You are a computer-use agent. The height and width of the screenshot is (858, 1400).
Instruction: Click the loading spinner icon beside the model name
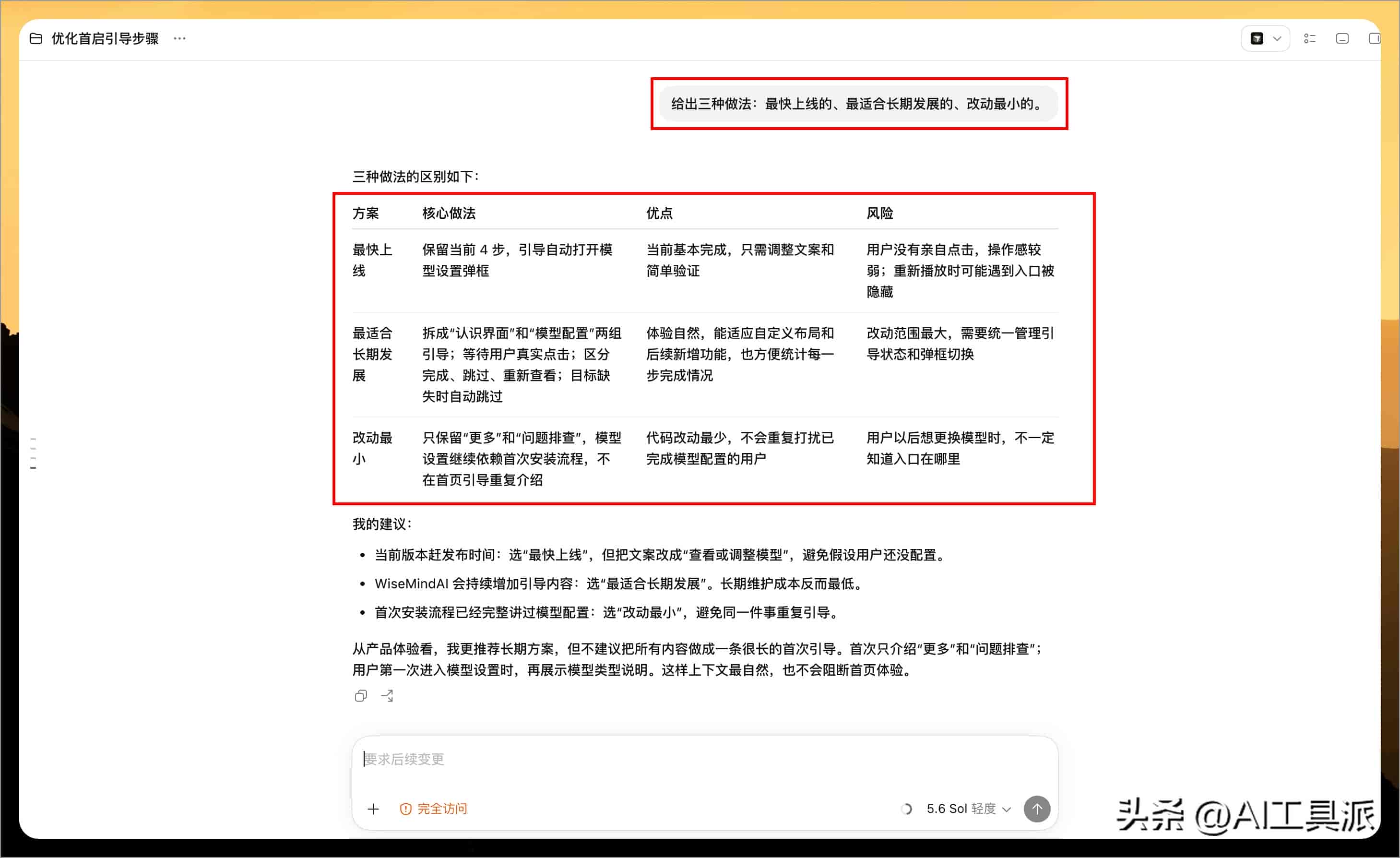(x=907, y=809)
